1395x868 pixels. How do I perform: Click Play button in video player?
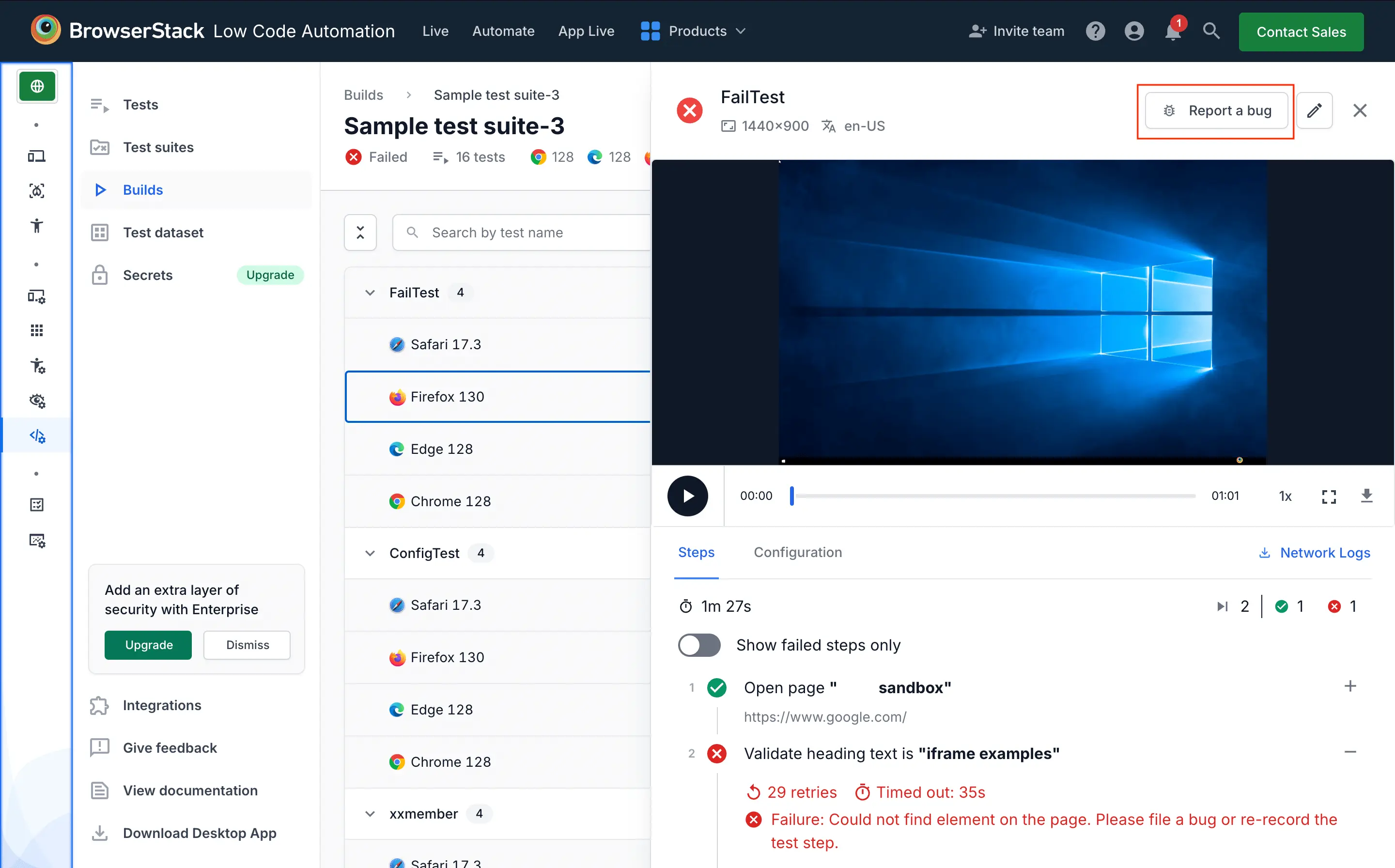point(687,495)
